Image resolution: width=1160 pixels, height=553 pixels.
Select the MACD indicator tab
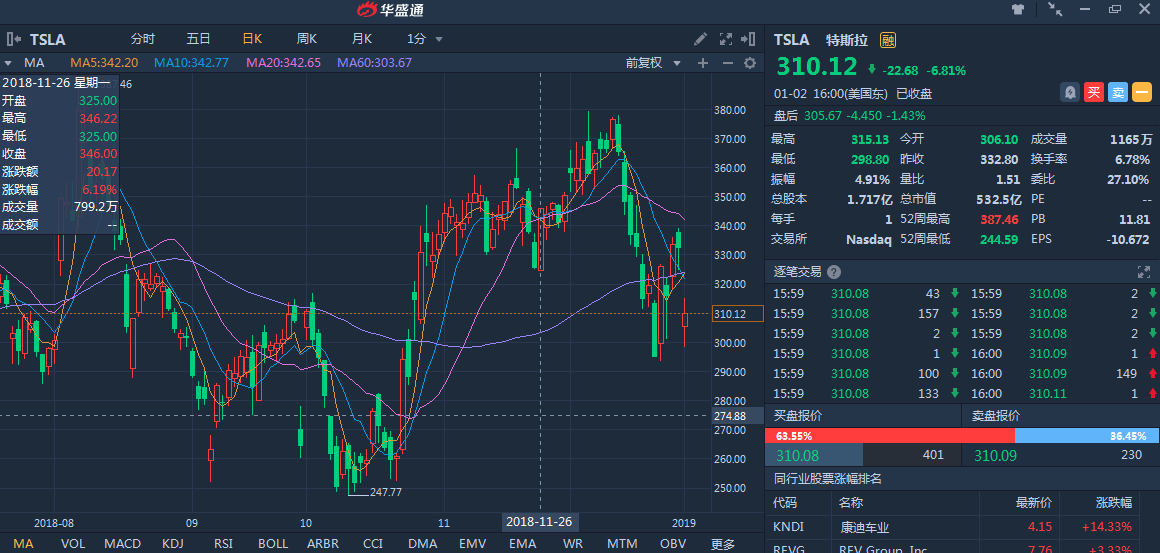pyautogui.click(x=123, y=544)
